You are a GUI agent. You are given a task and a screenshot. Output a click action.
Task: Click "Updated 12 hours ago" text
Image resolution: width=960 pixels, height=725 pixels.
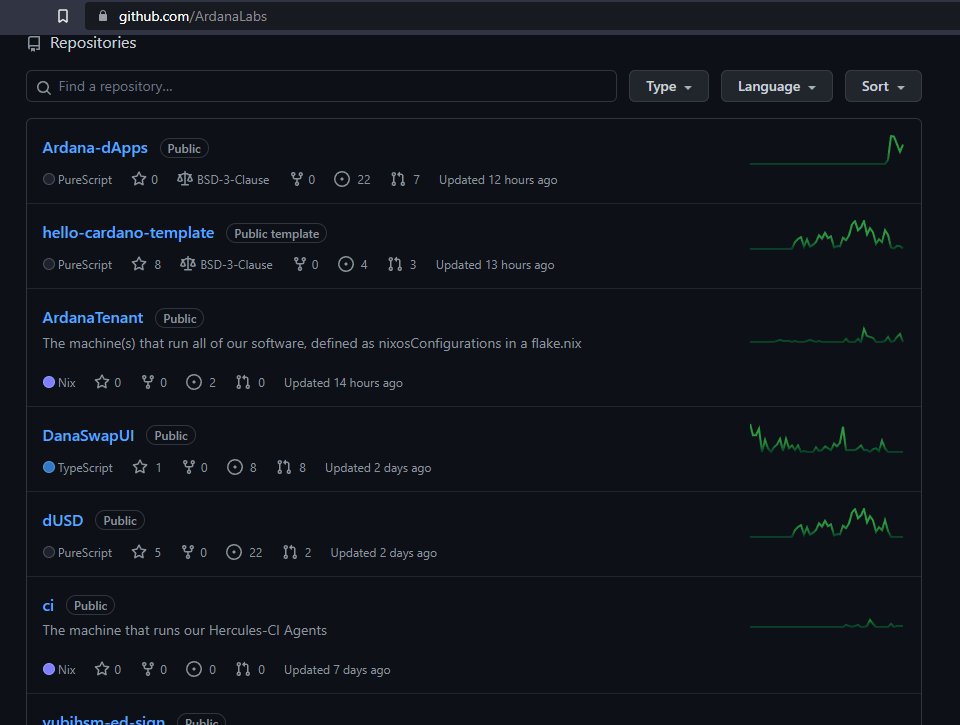[x=498, y=179]
